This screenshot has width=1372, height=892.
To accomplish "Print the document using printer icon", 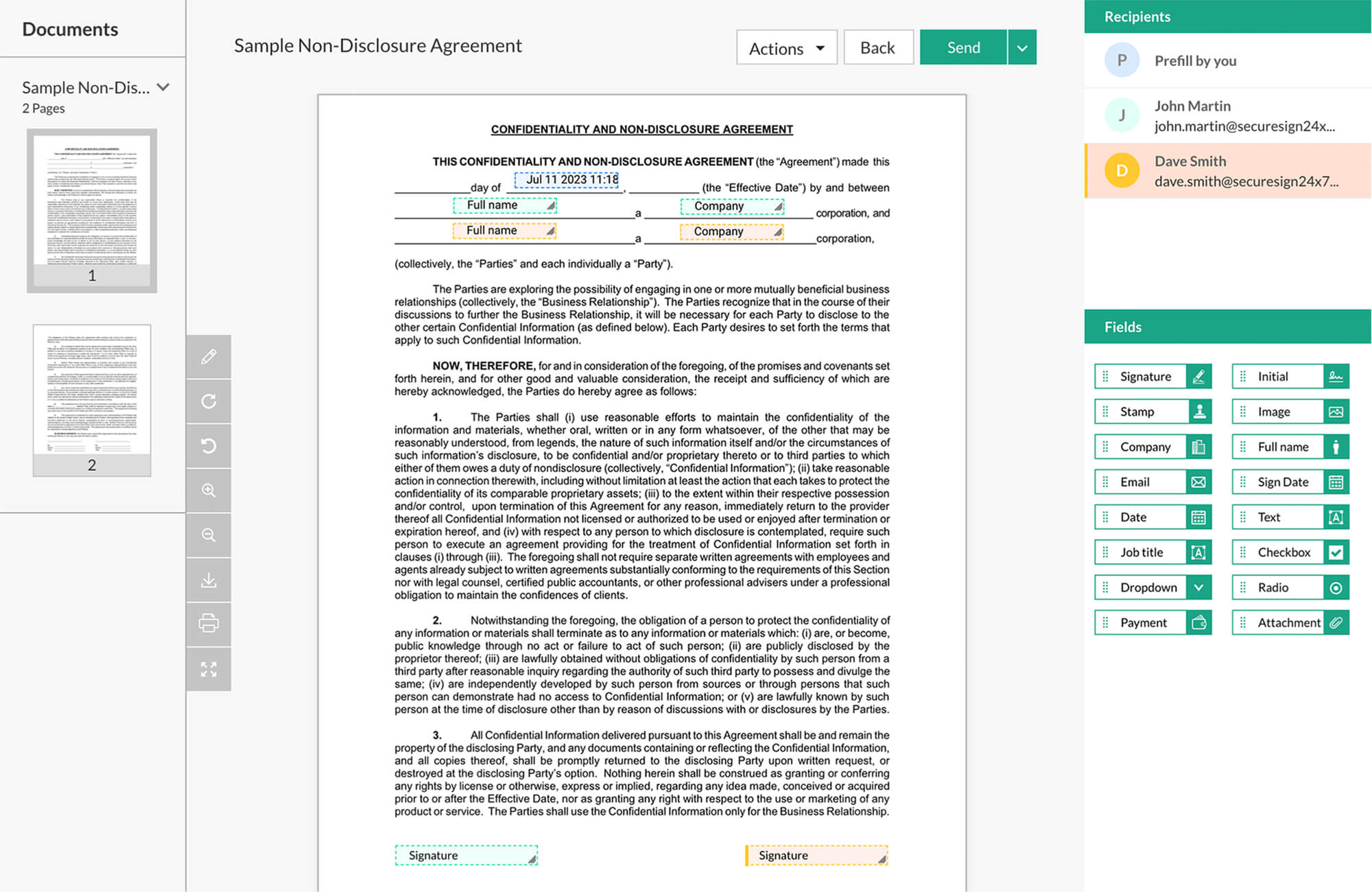I will (209, 624).
